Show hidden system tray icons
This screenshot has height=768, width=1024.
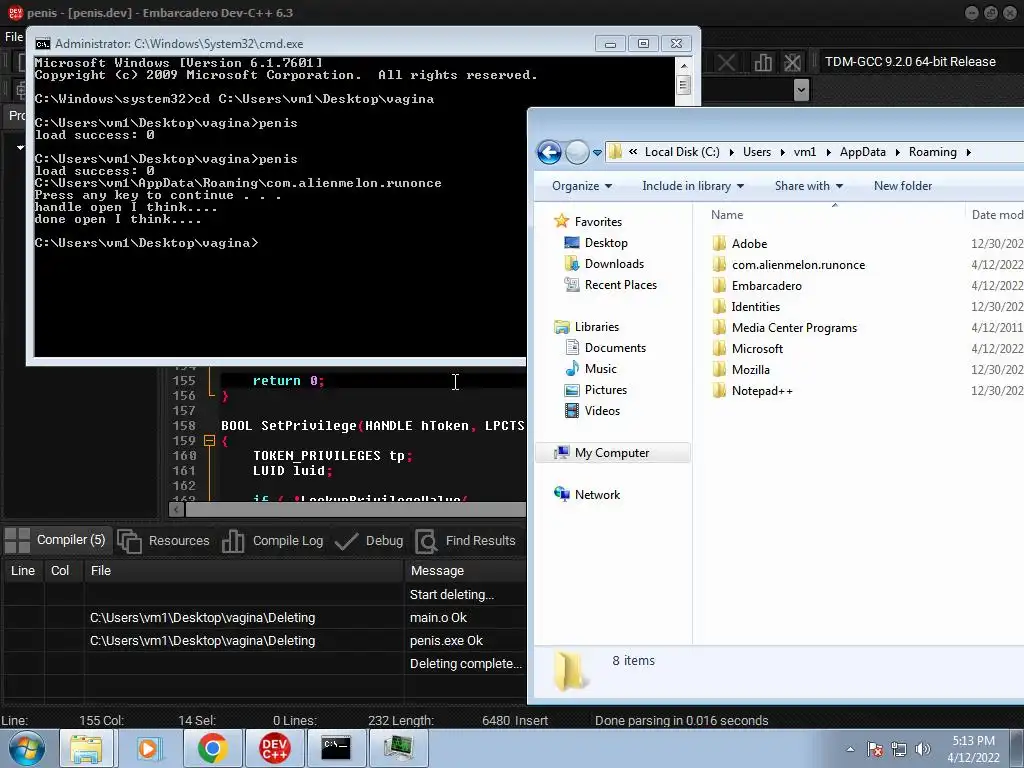(x=850, y=749)
